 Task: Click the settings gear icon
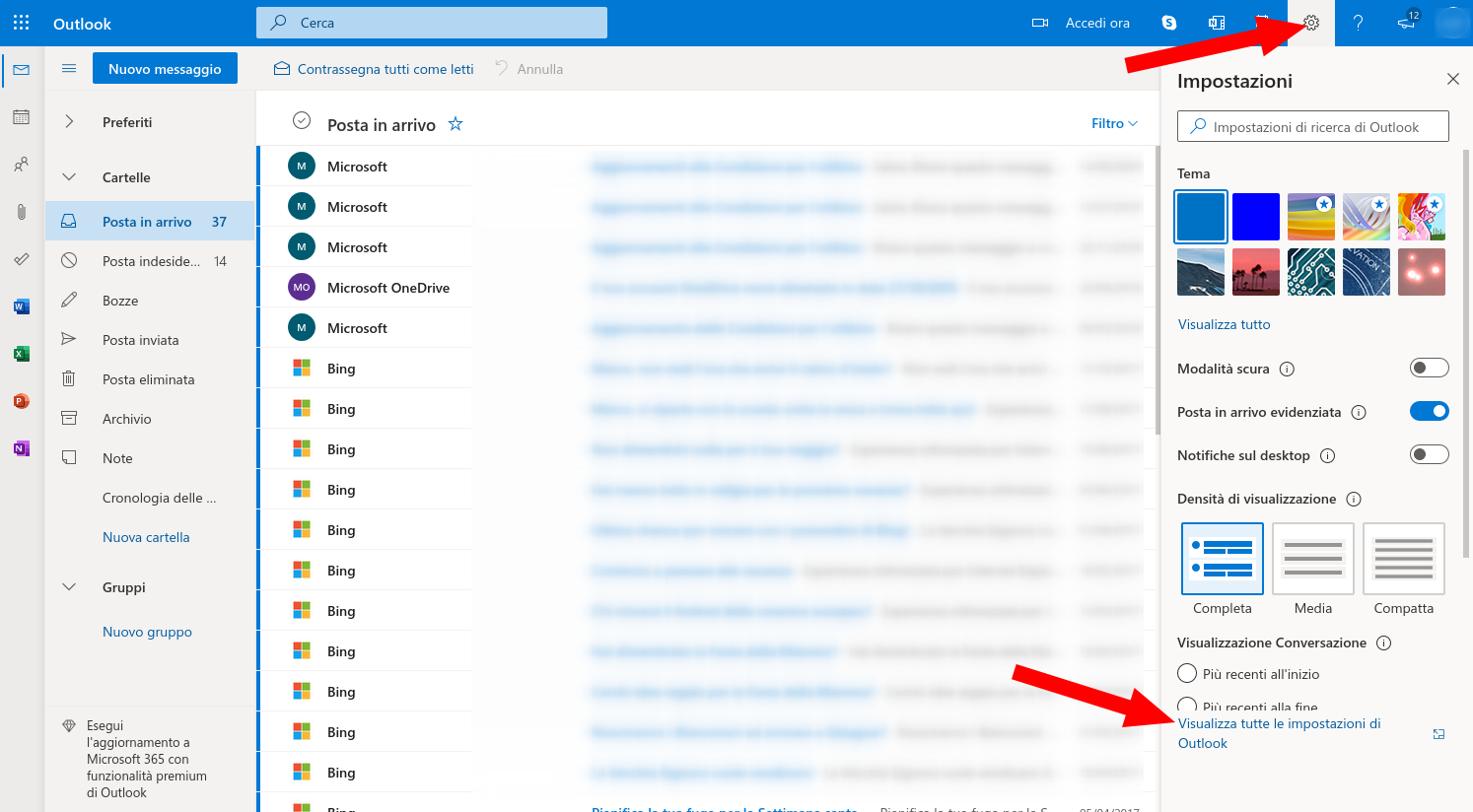coord(1311,23)
